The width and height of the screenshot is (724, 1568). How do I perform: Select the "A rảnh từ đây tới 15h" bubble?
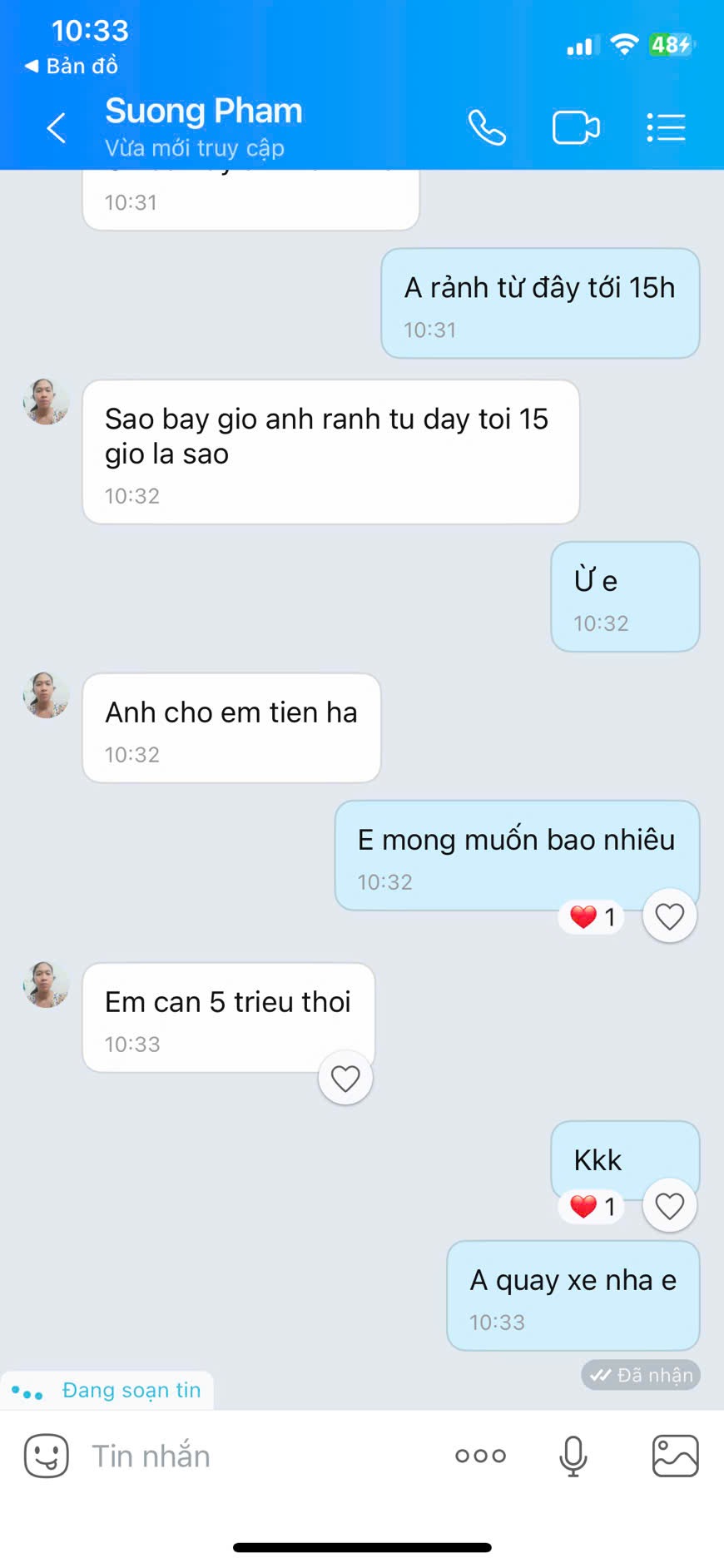click(x=540, y=303)
